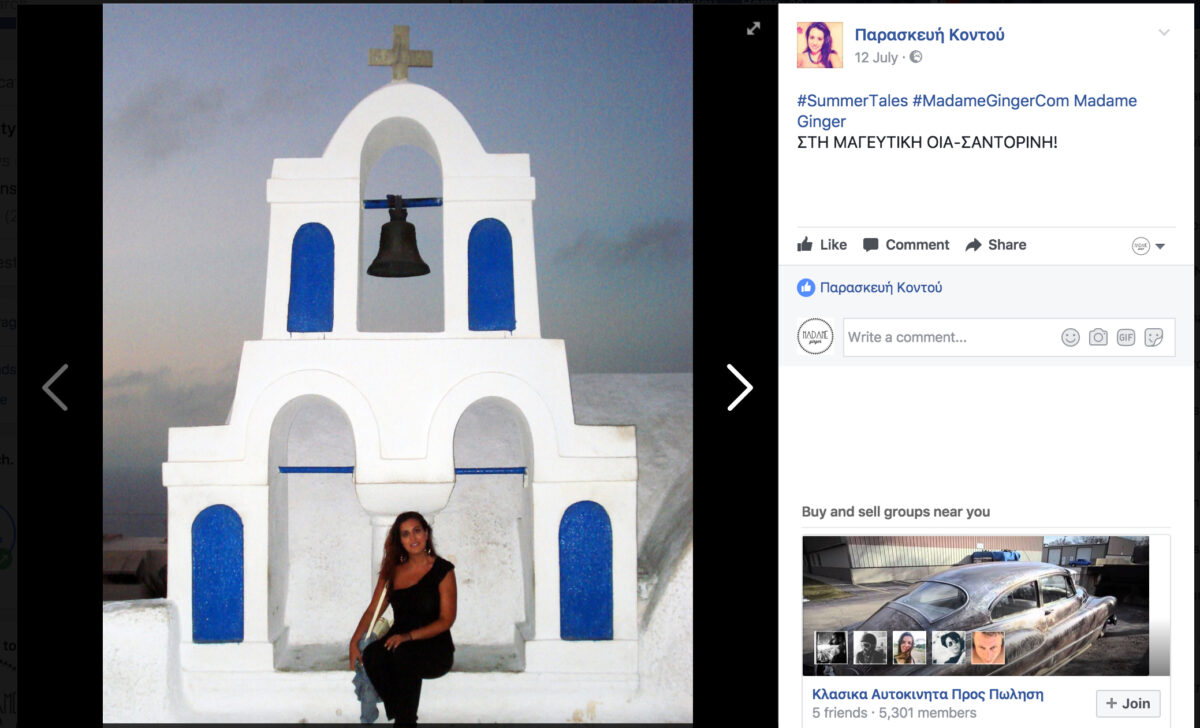Go to the previous photo arrow
Image resolution: width=1200 pixels, height=728 pixels.
point(55,387)
